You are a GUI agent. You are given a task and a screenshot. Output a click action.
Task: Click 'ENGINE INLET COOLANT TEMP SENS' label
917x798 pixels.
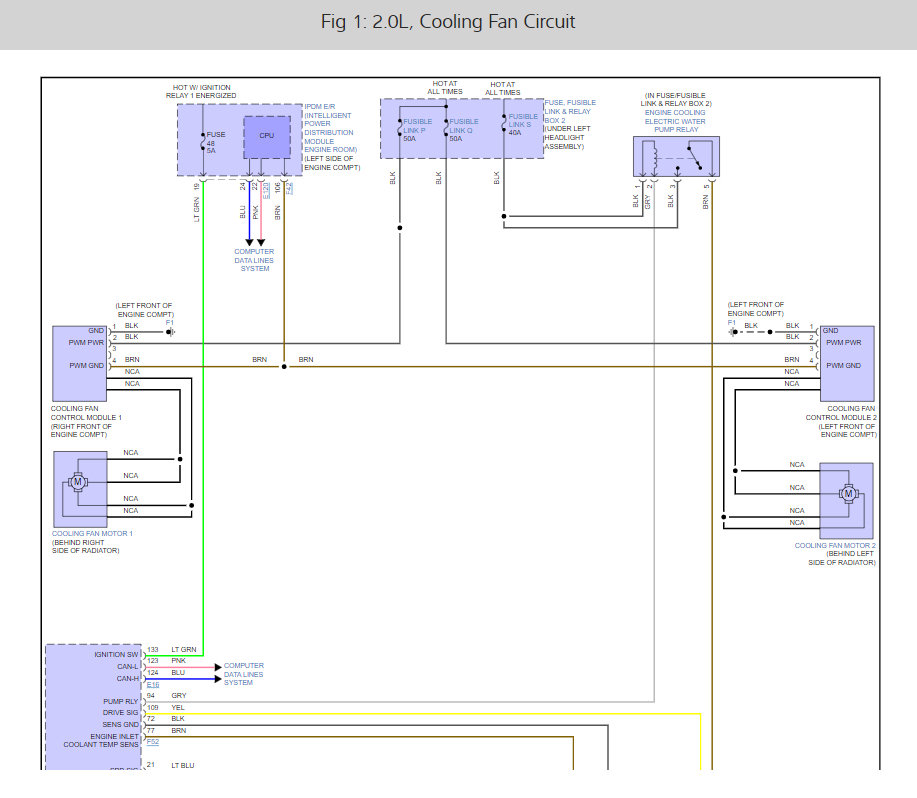101,741
